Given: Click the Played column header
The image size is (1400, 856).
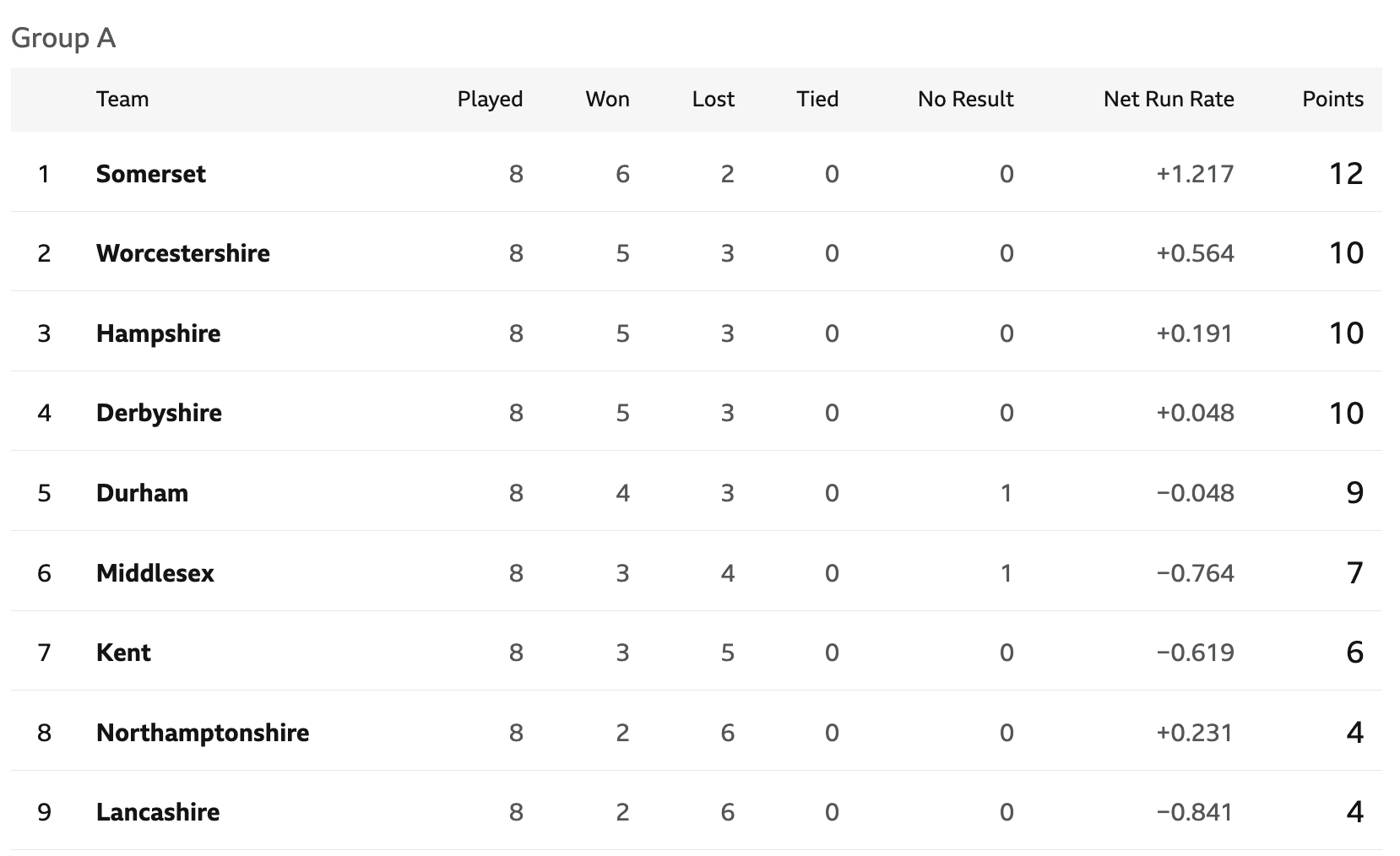Looking at the screenshot, I should click(x=490, y=99).
